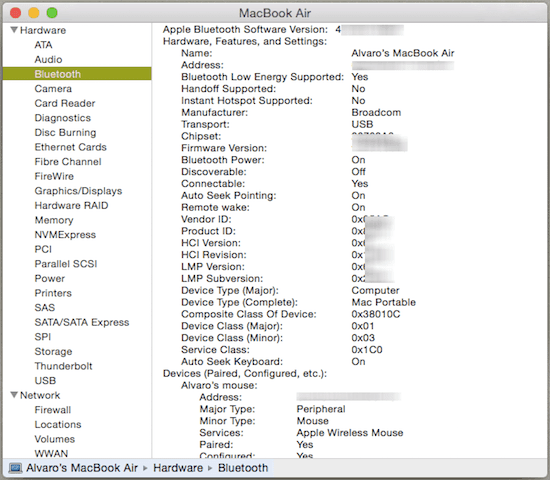This screenshot has width=550, height=480.
Task: Click the Transport value USB
Action: tap(362, 124)
